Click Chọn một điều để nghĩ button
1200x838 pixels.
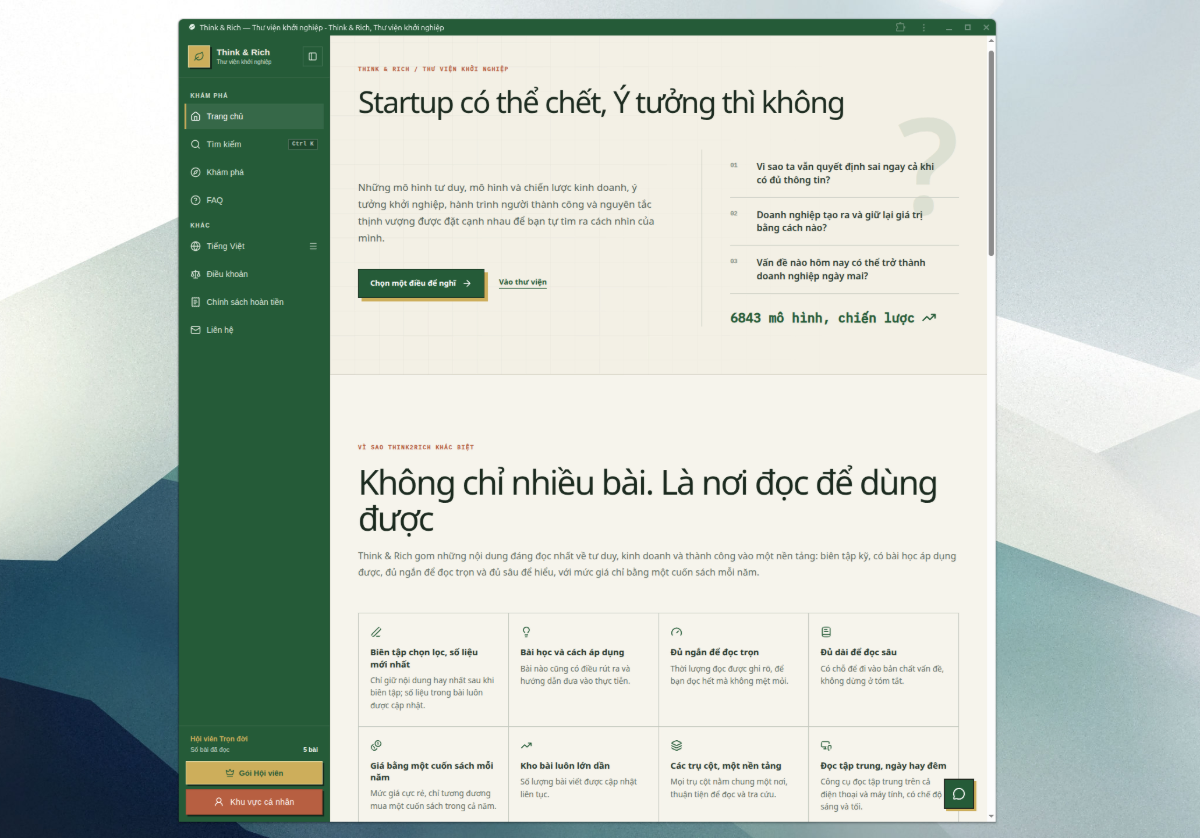(x=421, y=283)
